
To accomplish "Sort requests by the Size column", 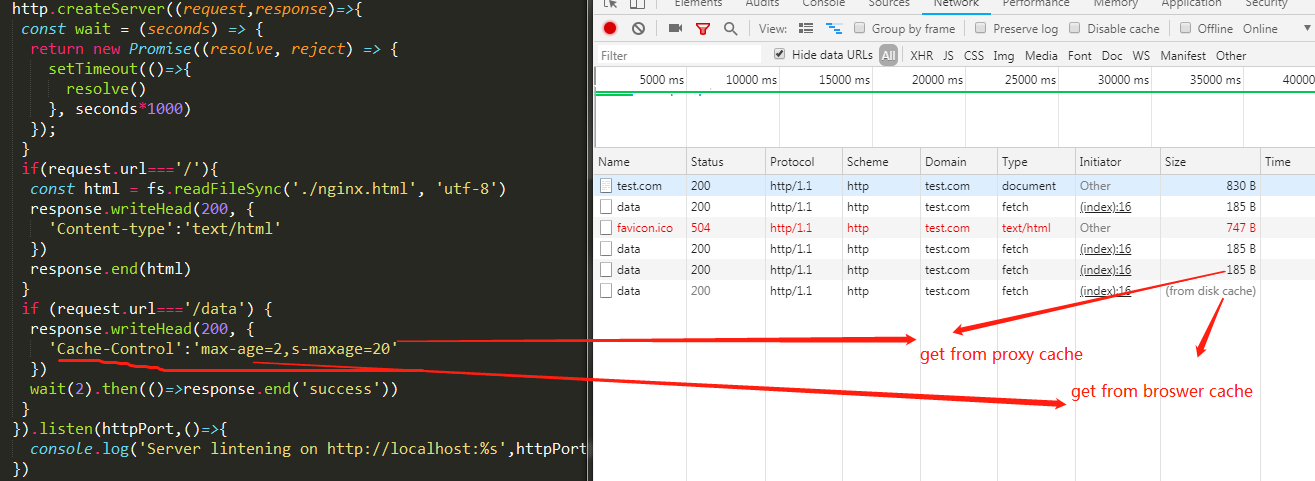I will coord(1178,162).
